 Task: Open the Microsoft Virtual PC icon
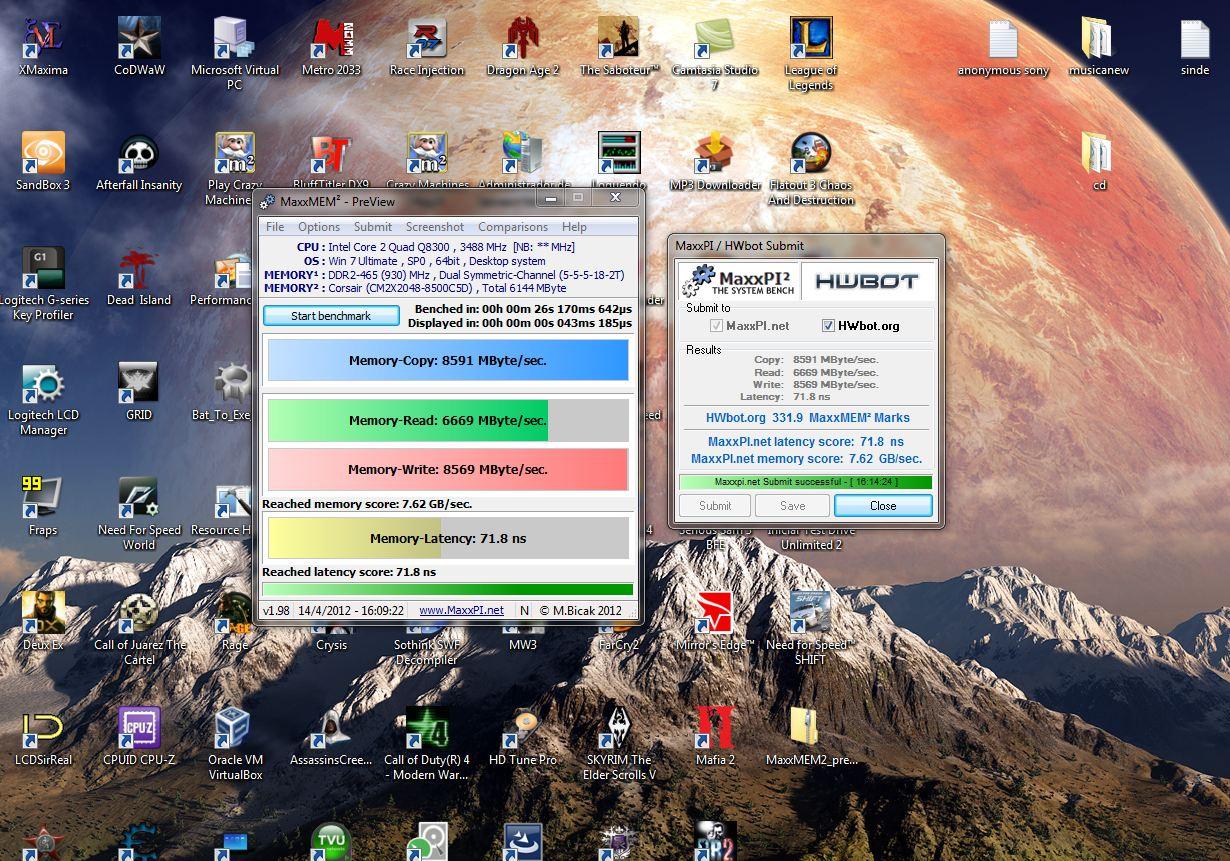click(x=235, y=53)
